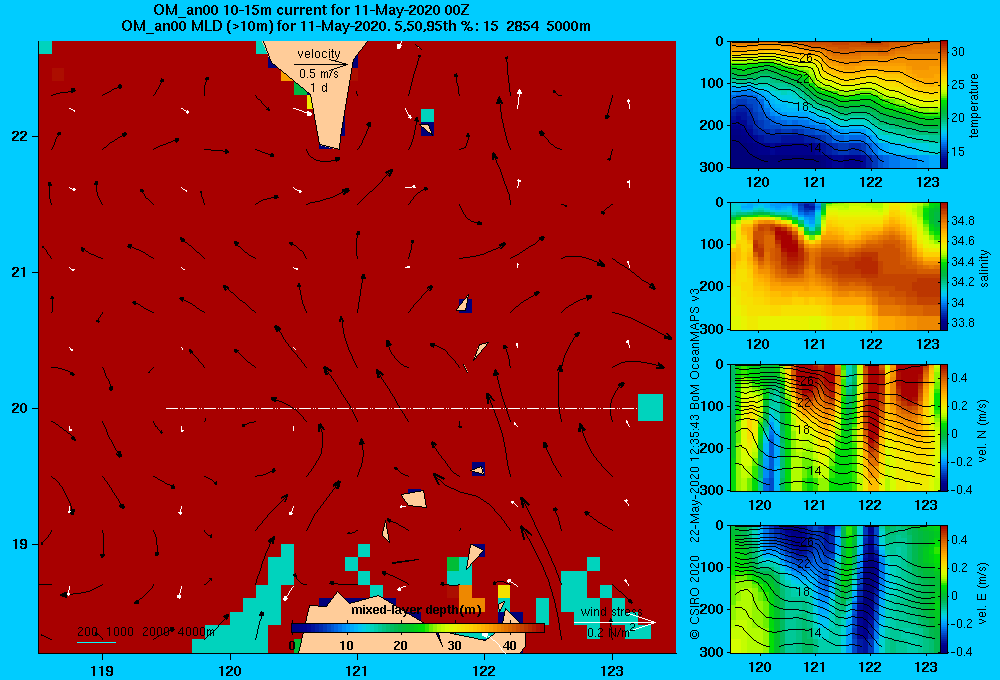The height and width of the screenshot is (680, 1000).
Task: Click the '-0.4' tick on the vel. E colorbar
Action: 962,651
